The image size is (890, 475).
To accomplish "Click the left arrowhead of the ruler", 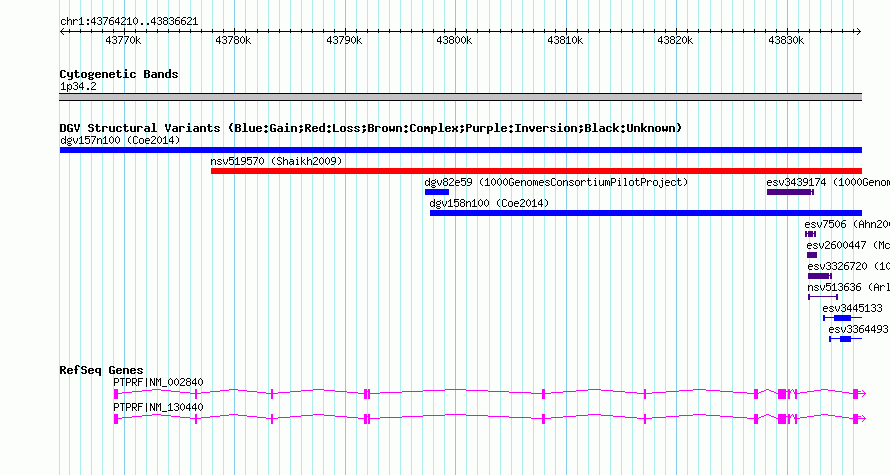I will tap(62, 32).
